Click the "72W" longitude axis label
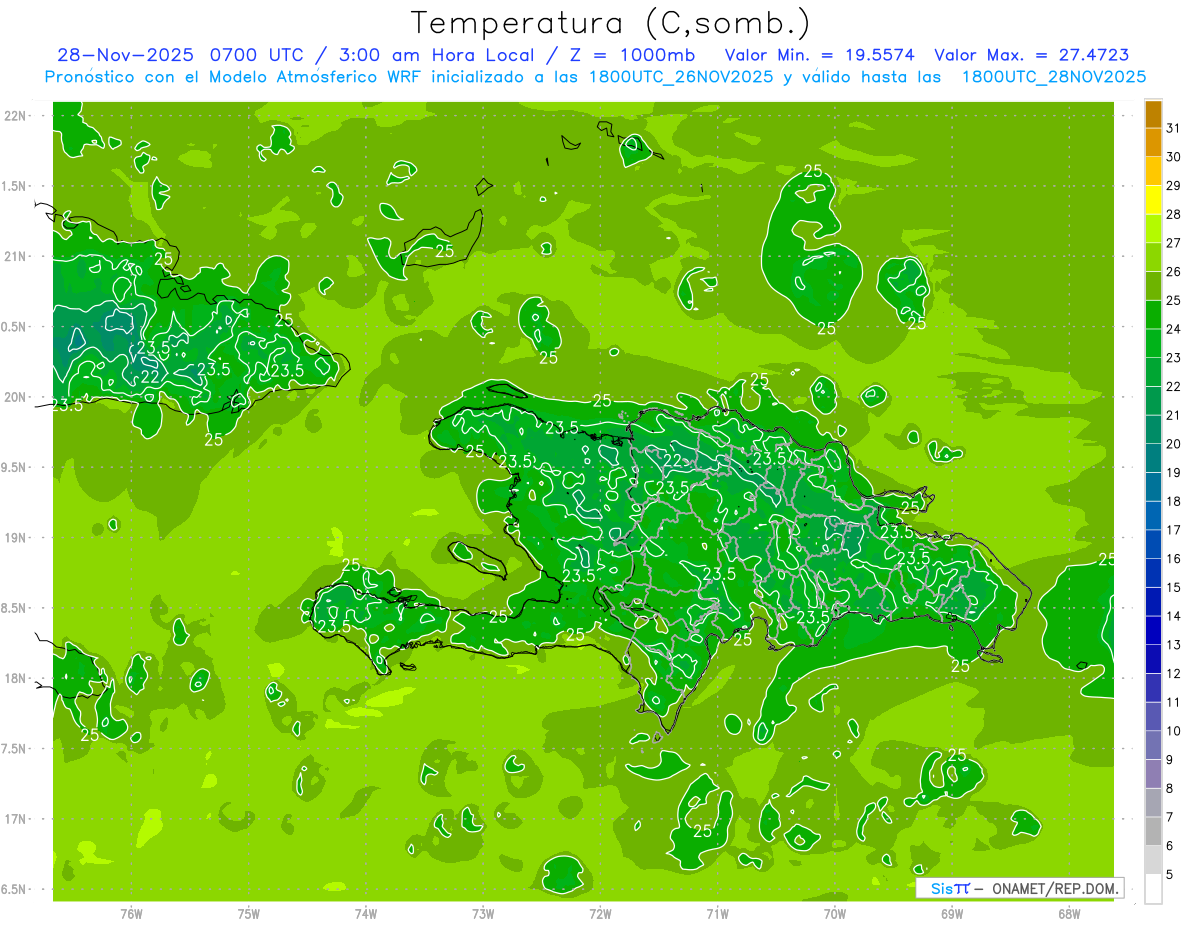The width and height of the screenshot is (1200, 927). coord(600,913)
